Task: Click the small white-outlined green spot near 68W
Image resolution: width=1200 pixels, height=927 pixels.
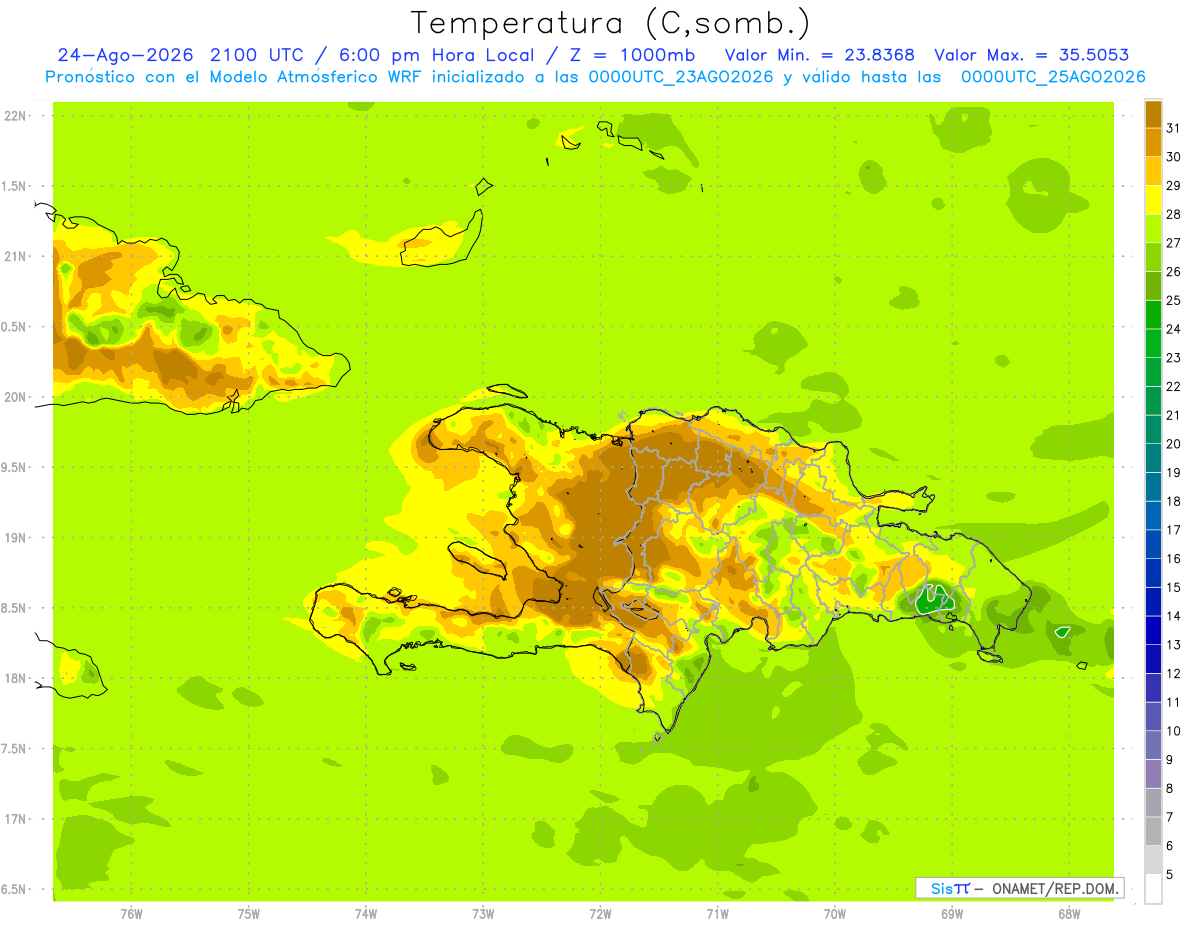Action: point(1063,632)
